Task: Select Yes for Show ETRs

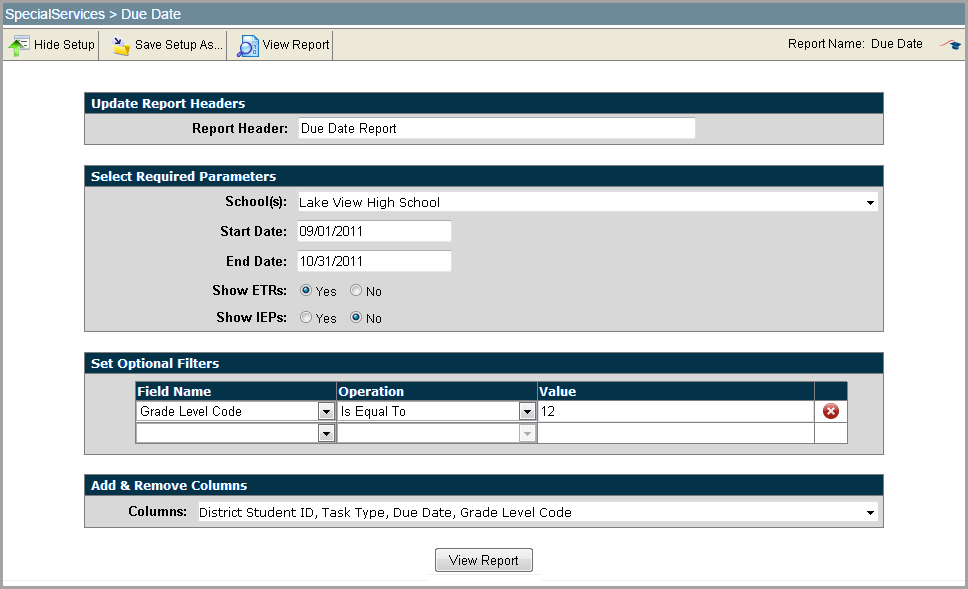Action: click(306, 291)
